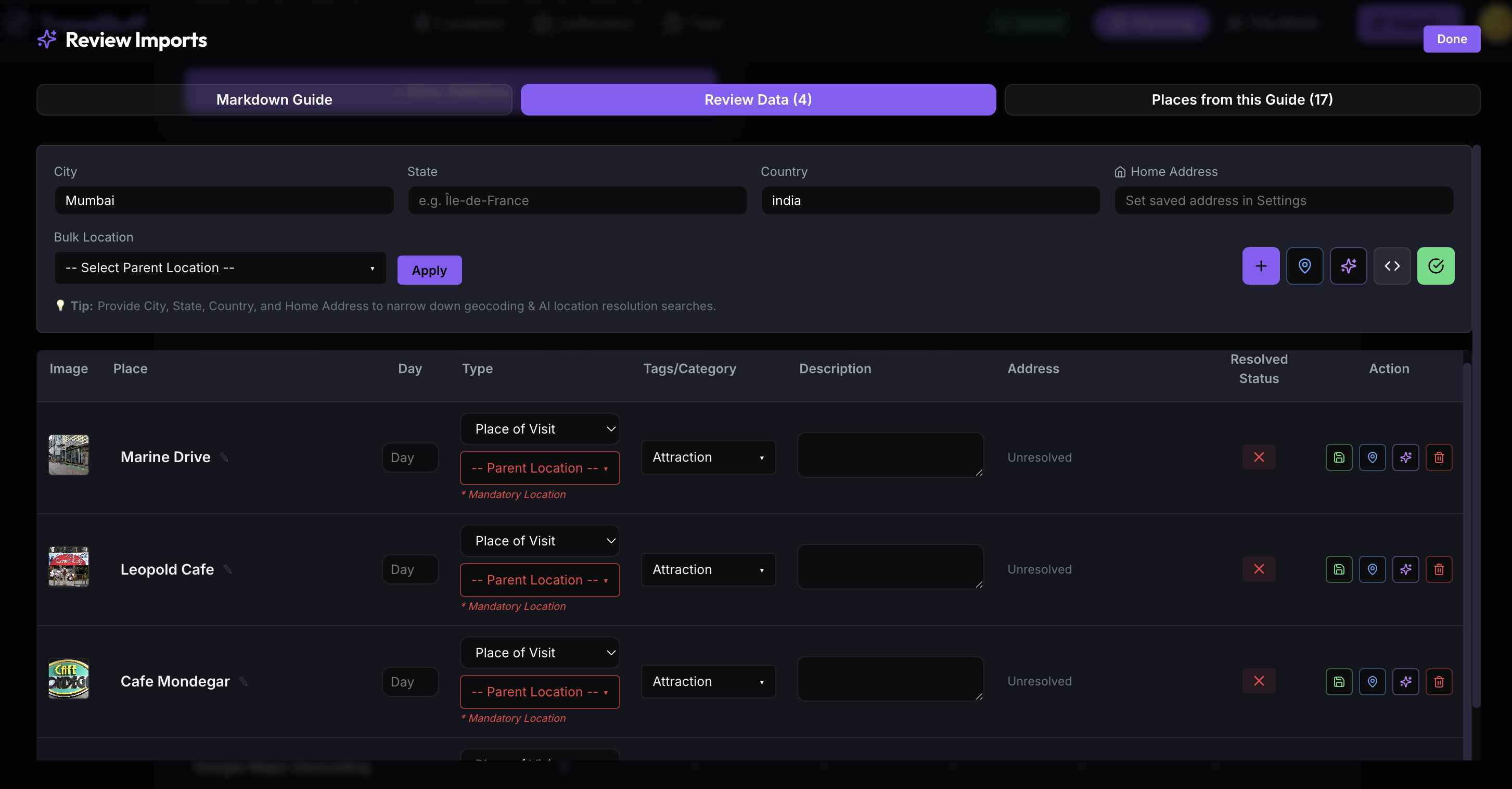
Task: Open Leopold Cafe Parent Location dropdown
Action: (540, 580)
